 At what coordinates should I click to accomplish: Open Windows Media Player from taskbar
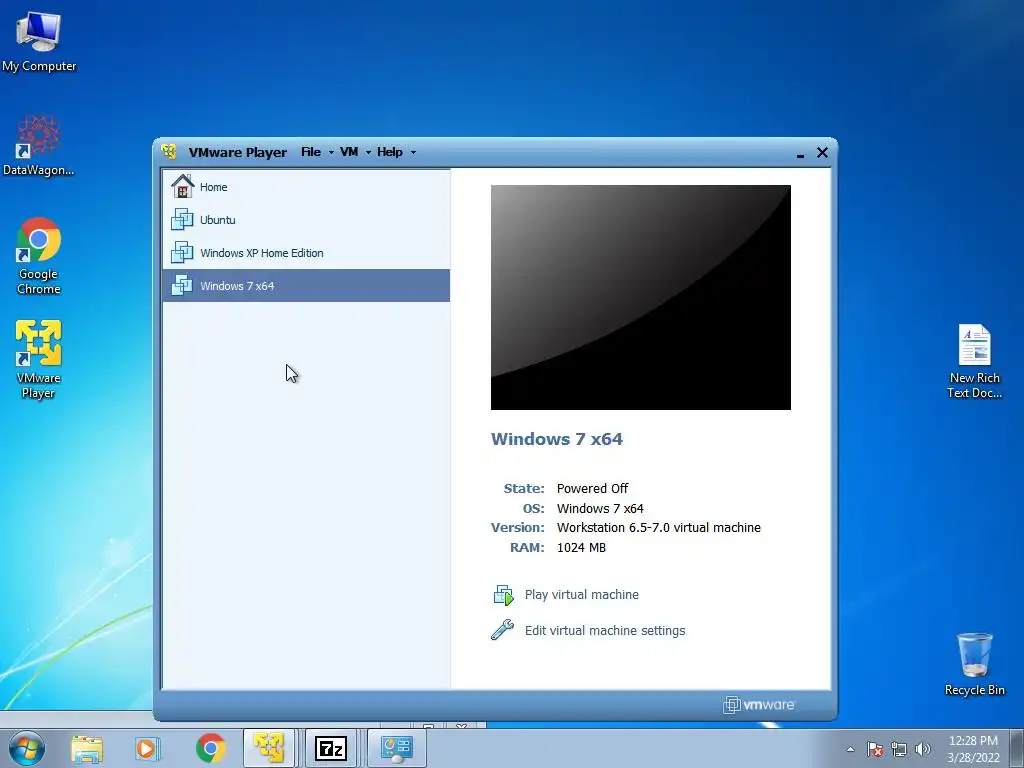coord(148,748)
